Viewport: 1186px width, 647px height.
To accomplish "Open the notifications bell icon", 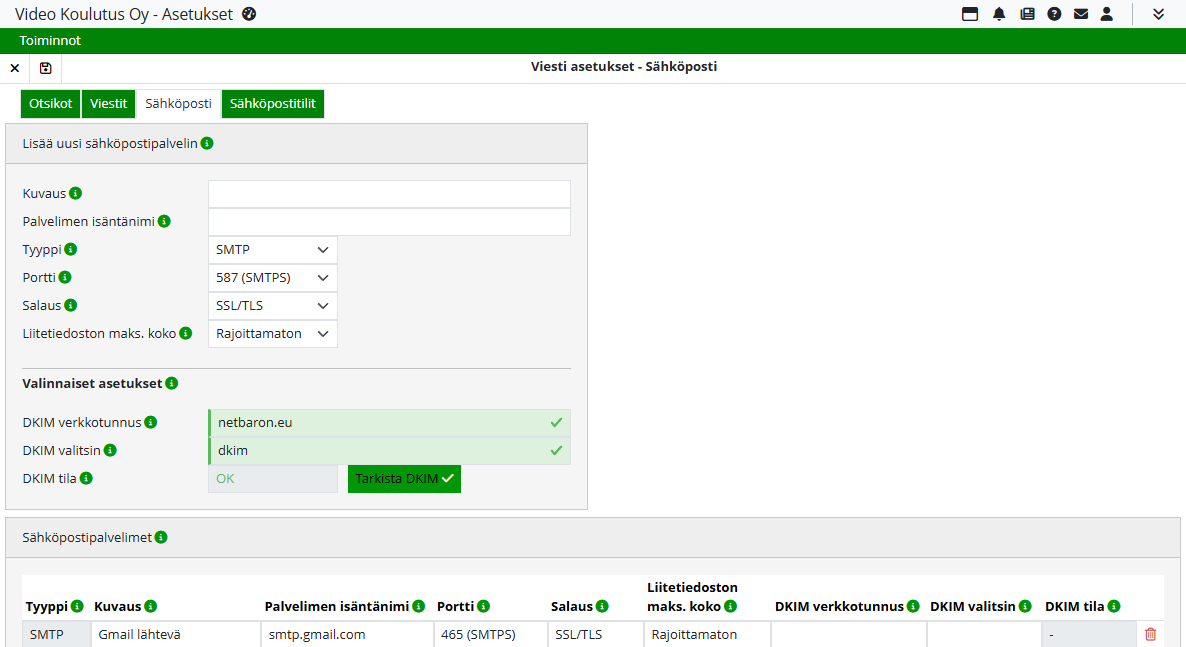I will 999,14.
